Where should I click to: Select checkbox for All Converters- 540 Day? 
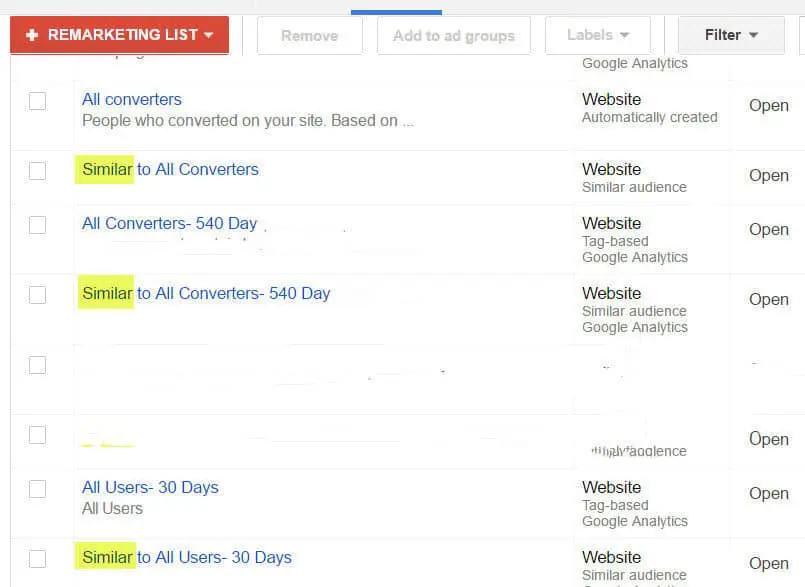click(x=37, y=224)
